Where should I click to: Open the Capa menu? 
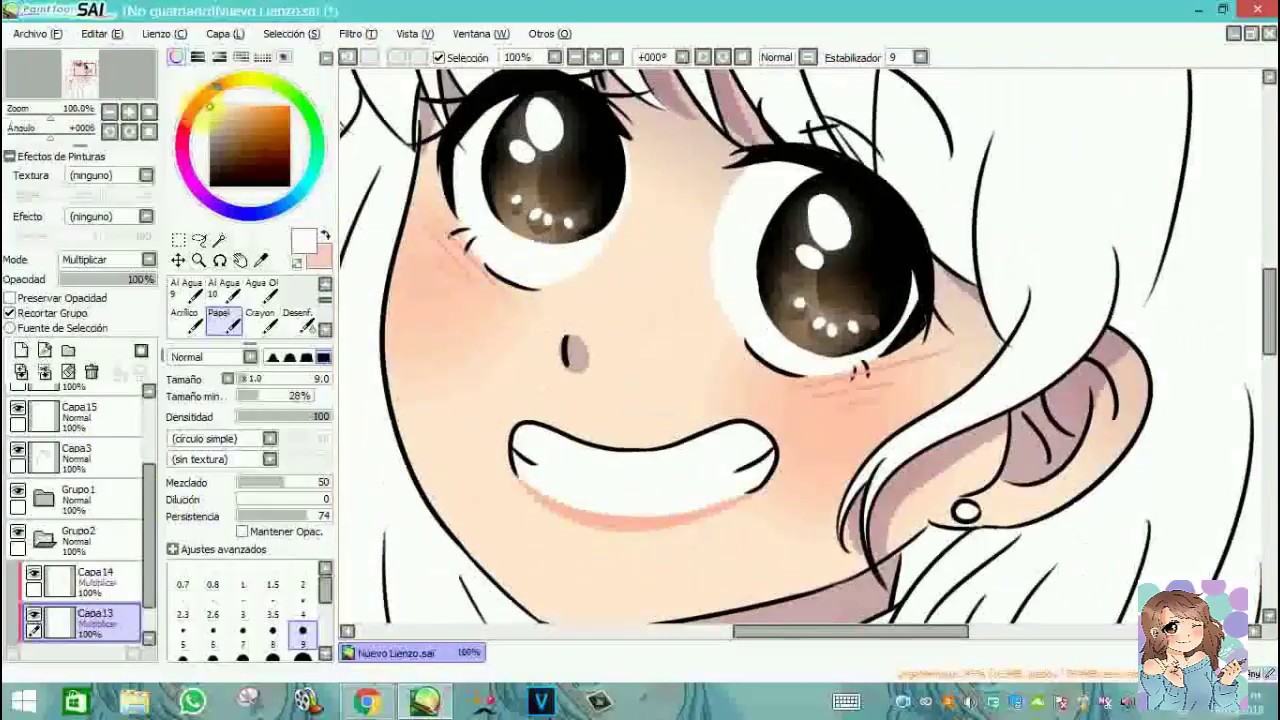[225, 34]
